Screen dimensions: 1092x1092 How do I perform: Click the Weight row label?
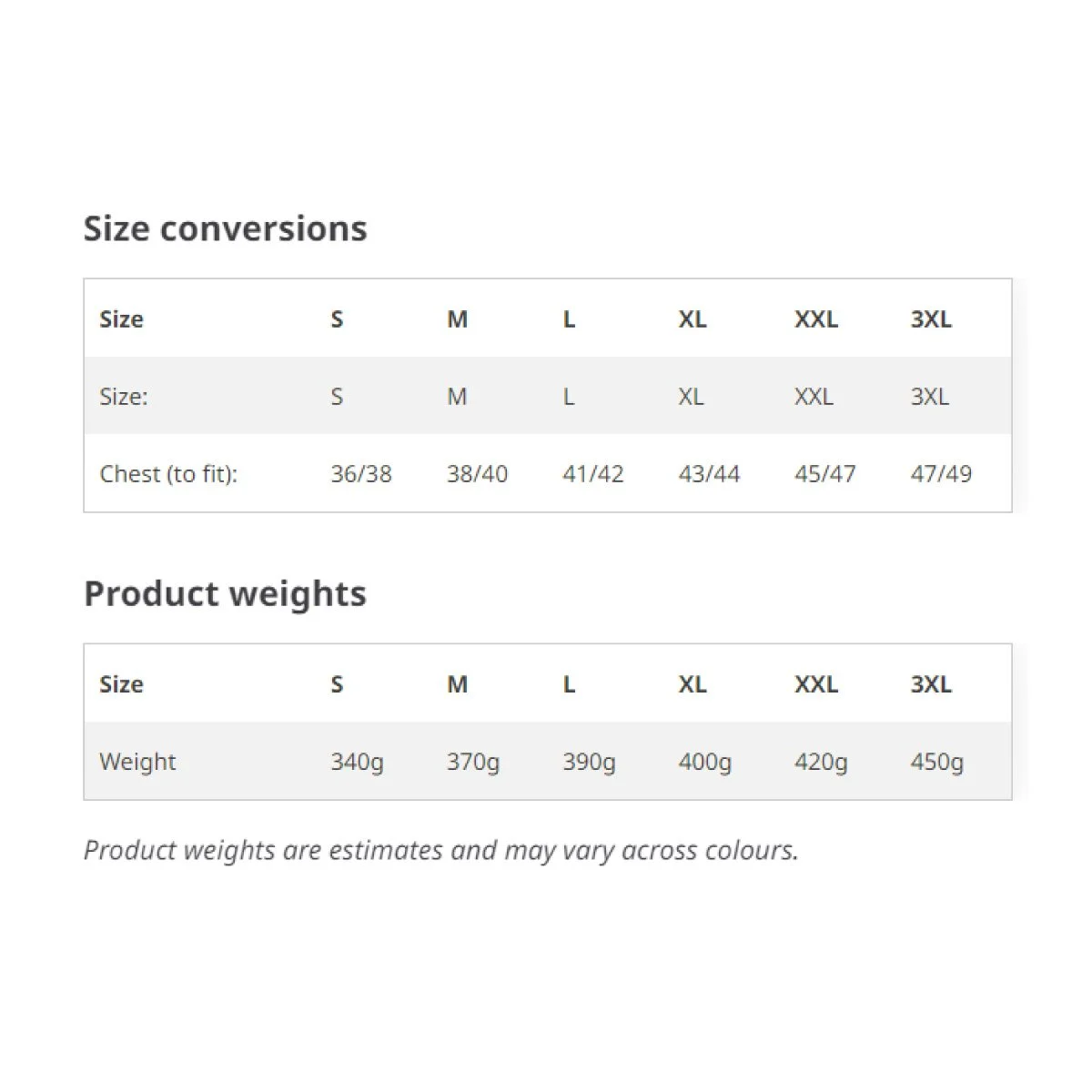pos(137,762)
